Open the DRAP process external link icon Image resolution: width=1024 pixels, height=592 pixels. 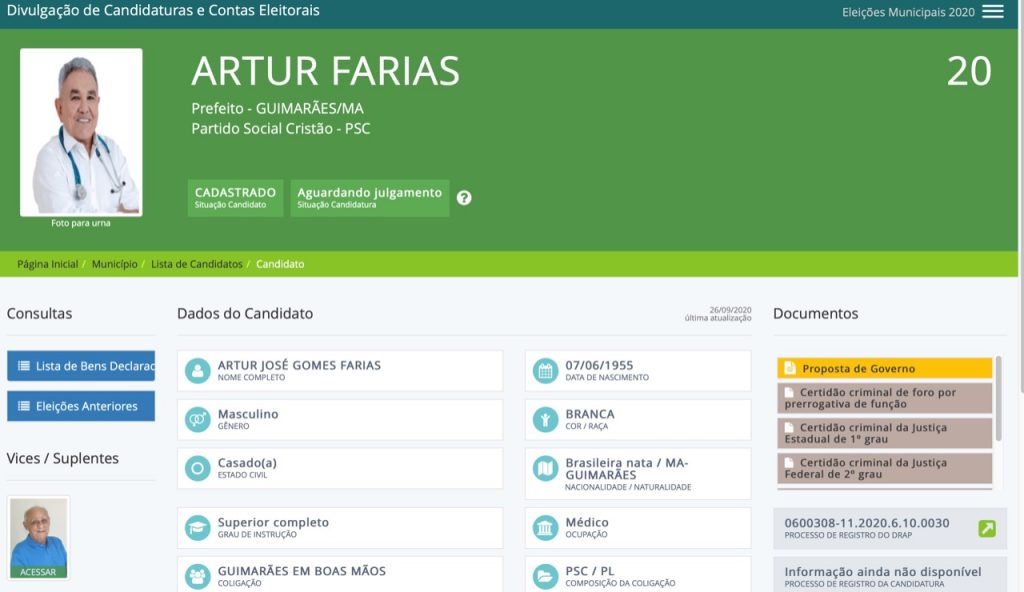pos(986,528)
